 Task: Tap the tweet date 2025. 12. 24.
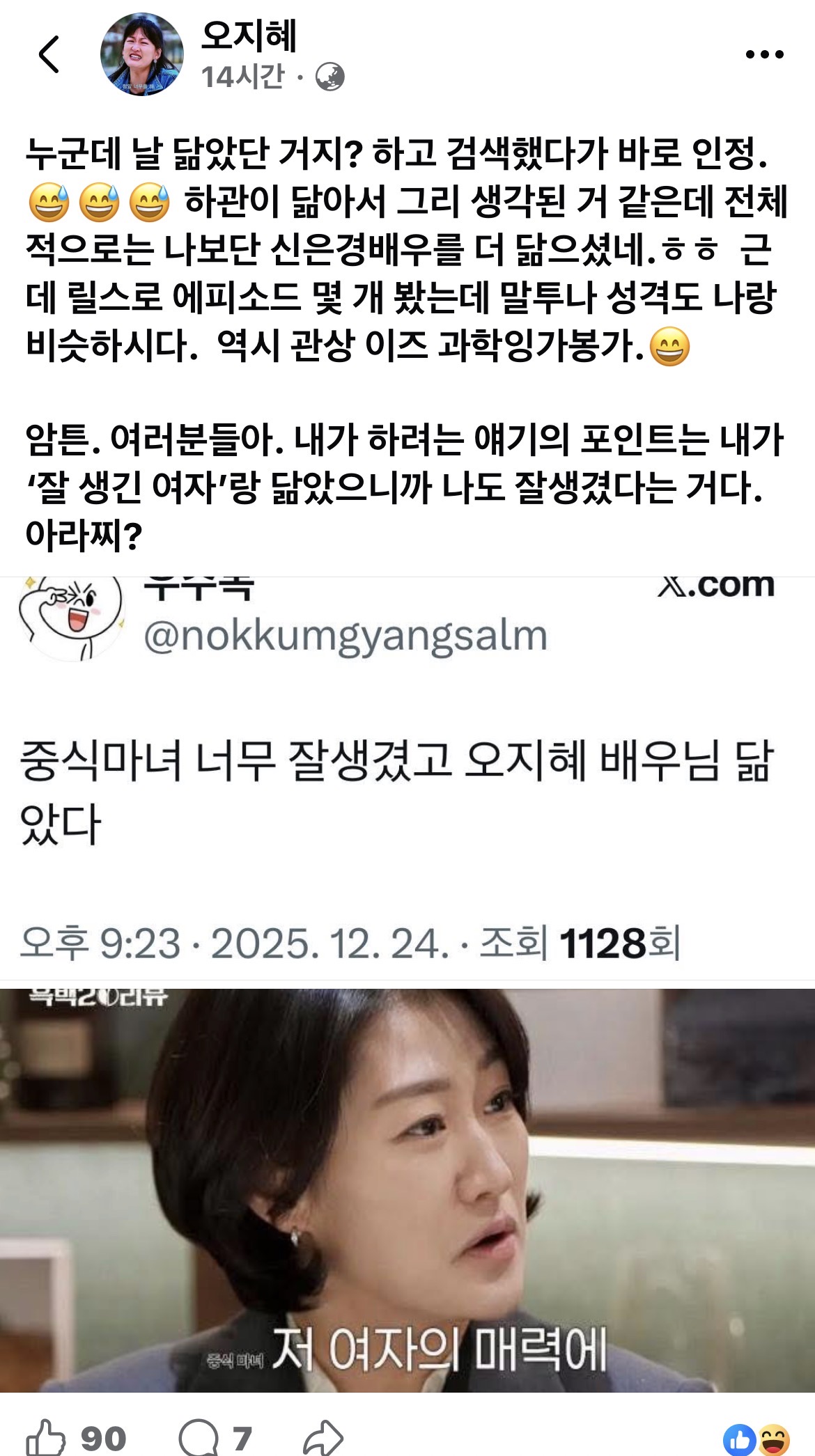pos(329,944)
